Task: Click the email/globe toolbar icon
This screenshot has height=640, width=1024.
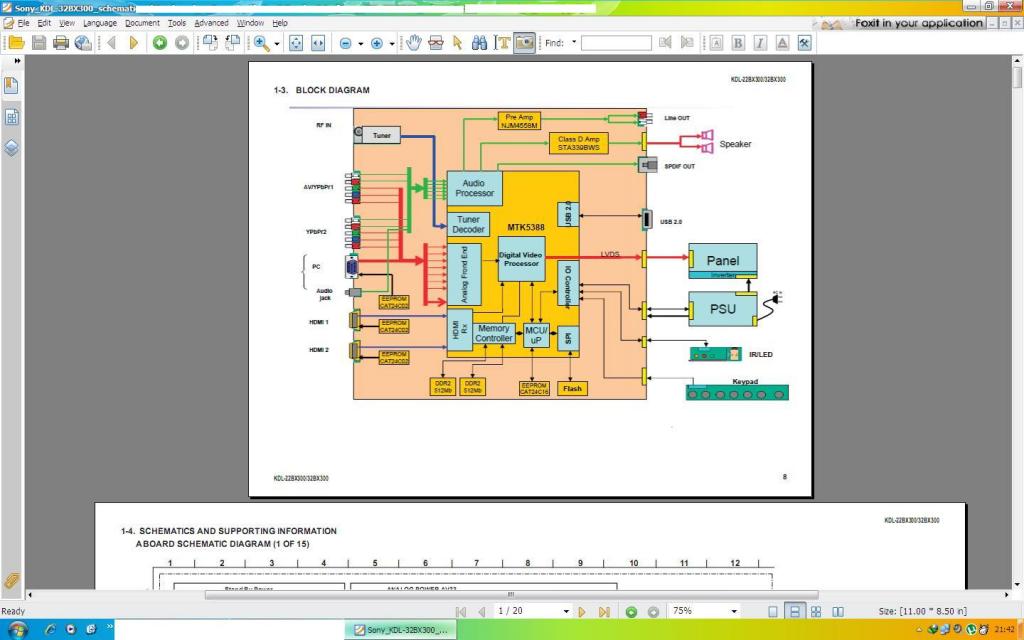Action: pyautogui.click(x=83, y=43)
